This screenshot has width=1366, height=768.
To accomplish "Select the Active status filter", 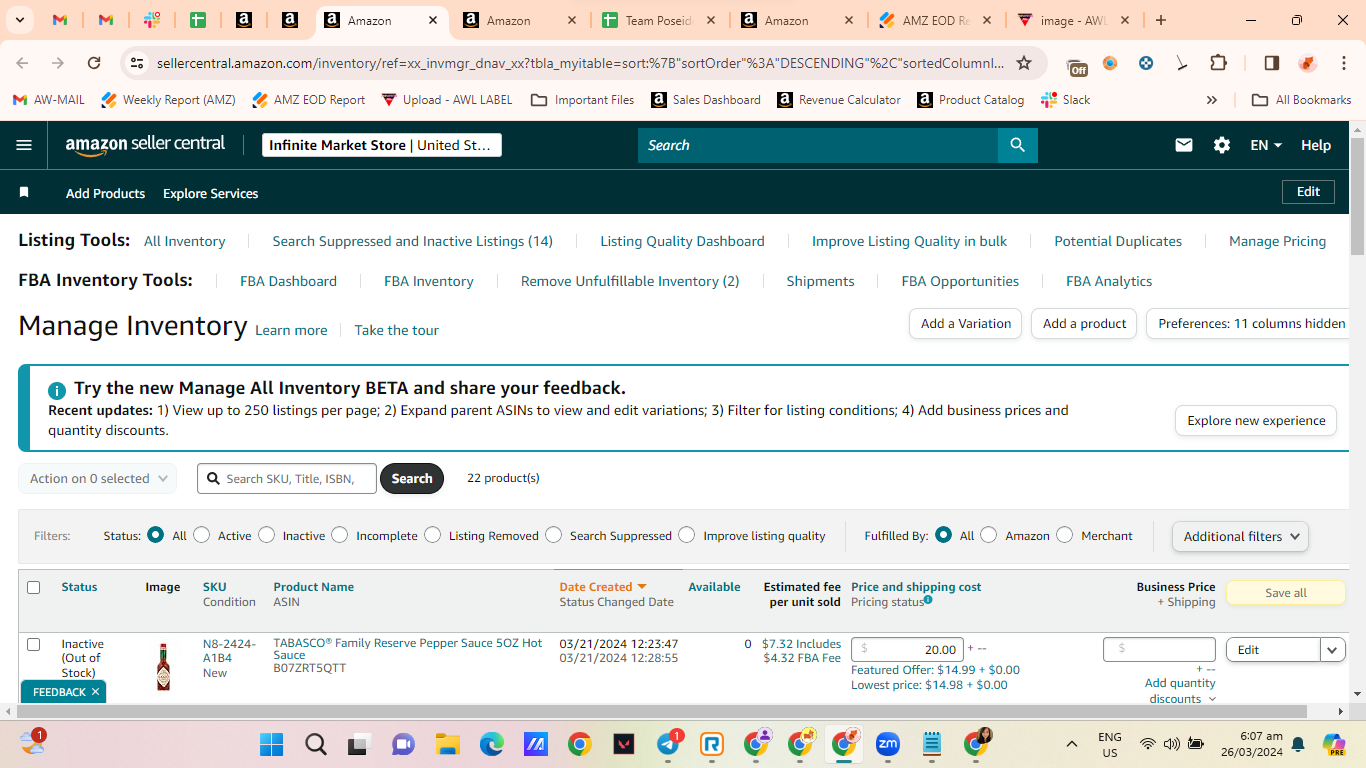I will tap(202, 535).
